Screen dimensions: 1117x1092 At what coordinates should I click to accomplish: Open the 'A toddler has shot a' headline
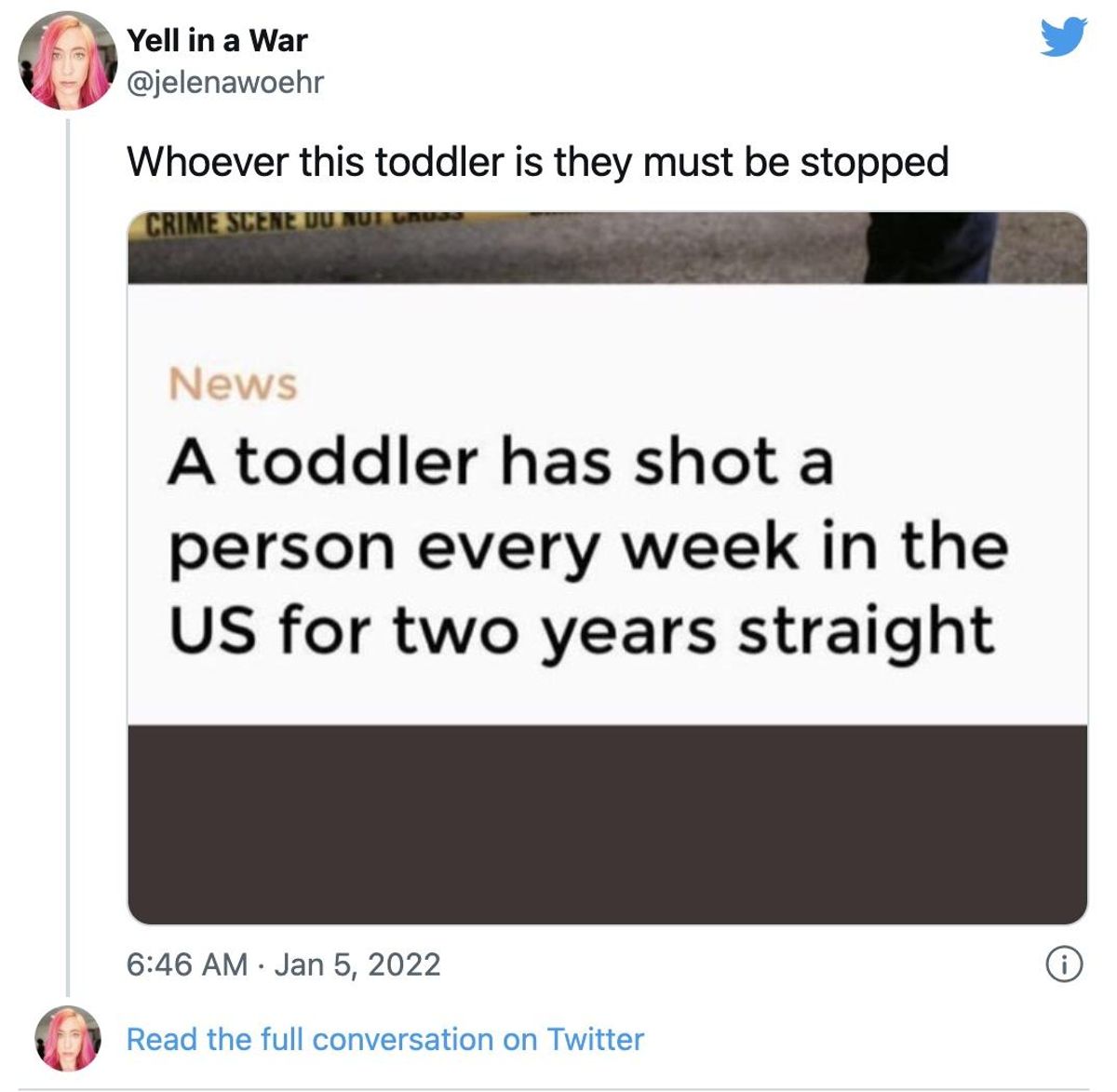coord(501,463)
